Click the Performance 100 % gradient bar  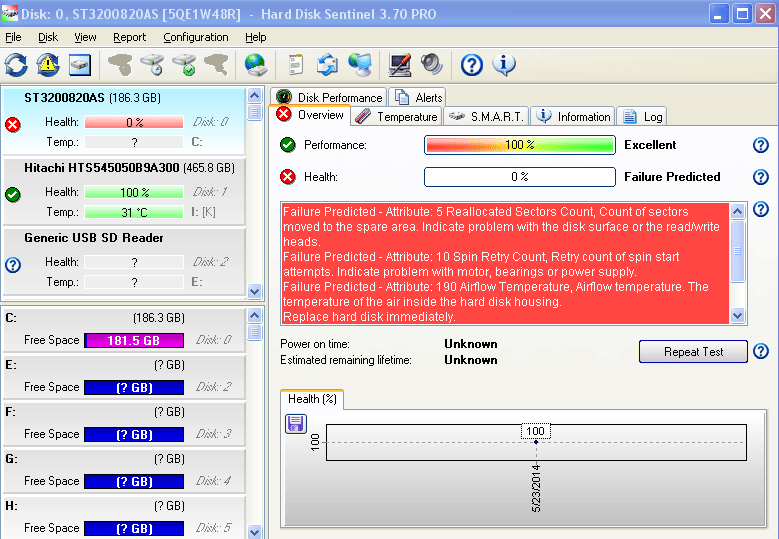point(520,145)
